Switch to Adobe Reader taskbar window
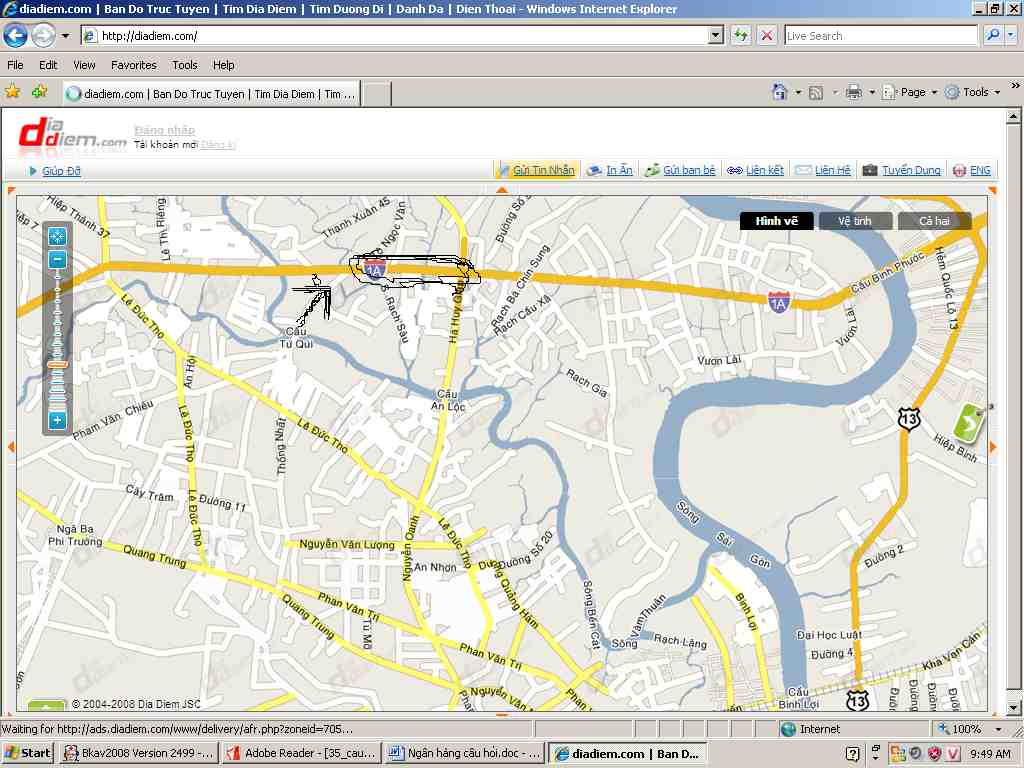Image resolution: width=1024 pixels, height=768 pixels. [301, 754]
